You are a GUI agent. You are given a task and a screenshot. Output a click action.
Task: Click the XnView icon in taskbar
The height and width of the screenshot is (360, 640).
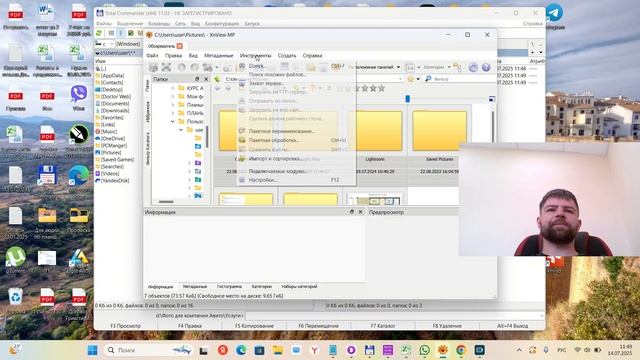tap(442, 350)
